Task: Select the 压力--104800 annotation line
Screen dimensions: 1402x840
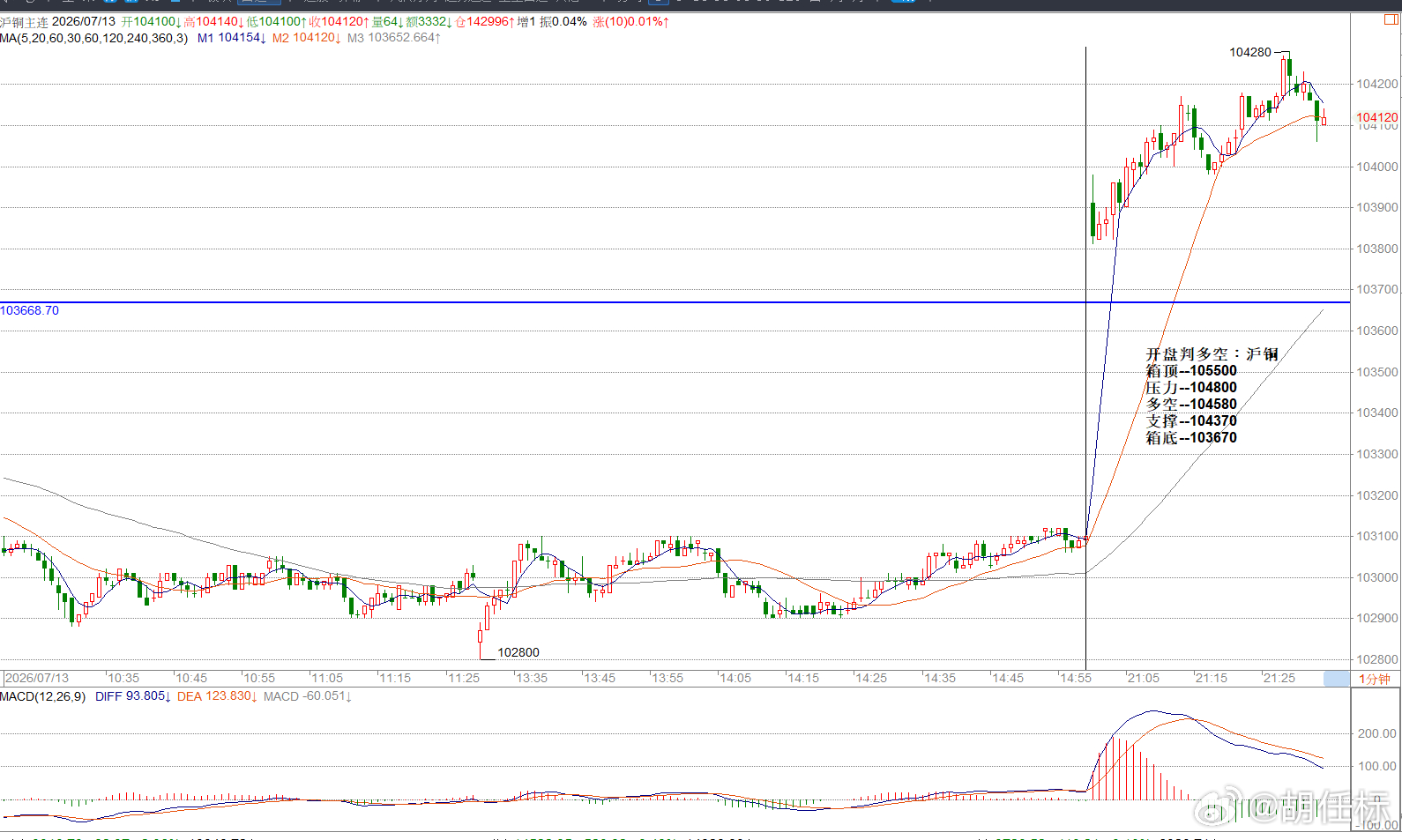Action: [1191, 387]
